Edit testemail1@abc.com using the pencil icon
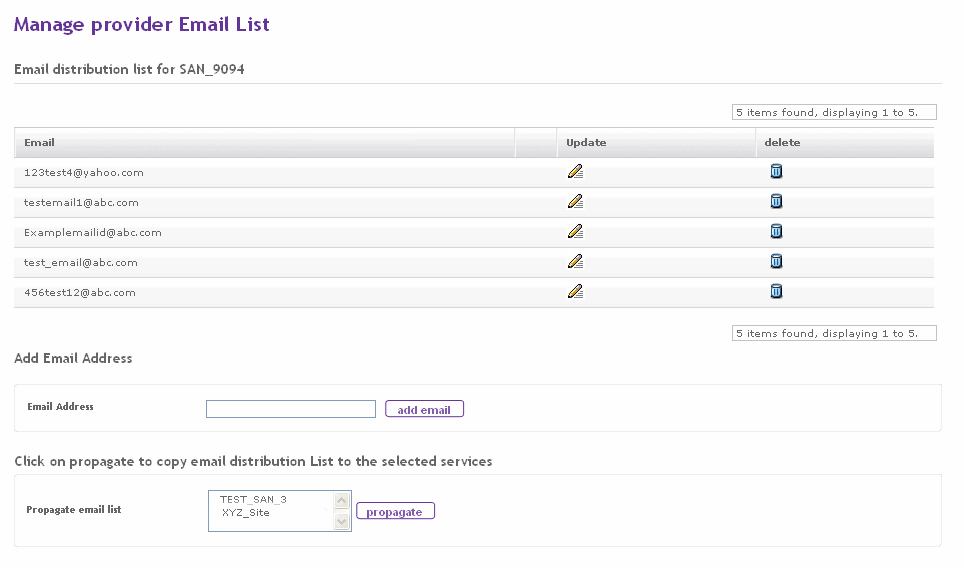 (x=575, y=202)
